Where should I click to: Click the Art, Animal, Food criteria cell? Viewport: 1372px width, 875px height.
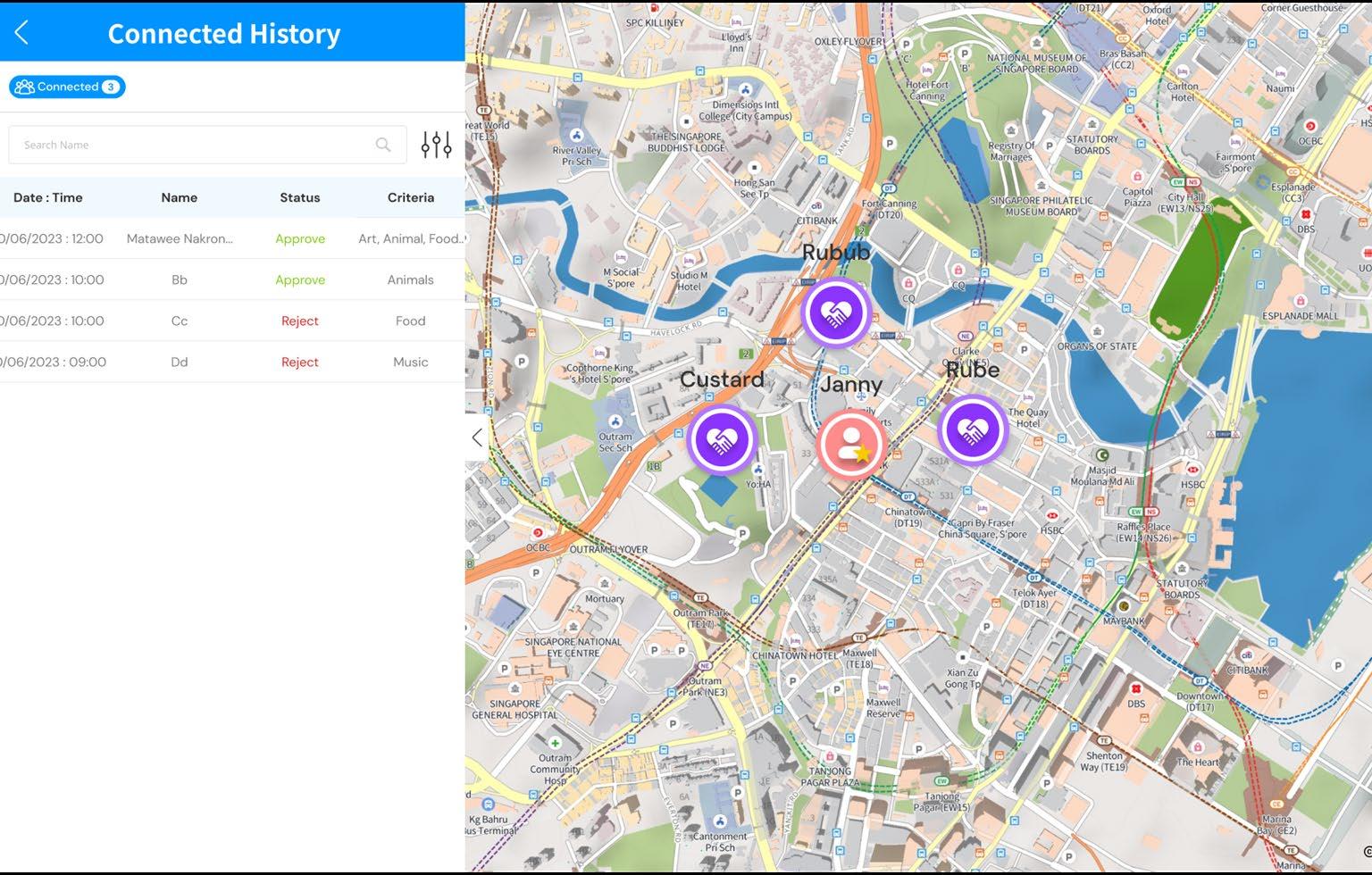[411, 238]
